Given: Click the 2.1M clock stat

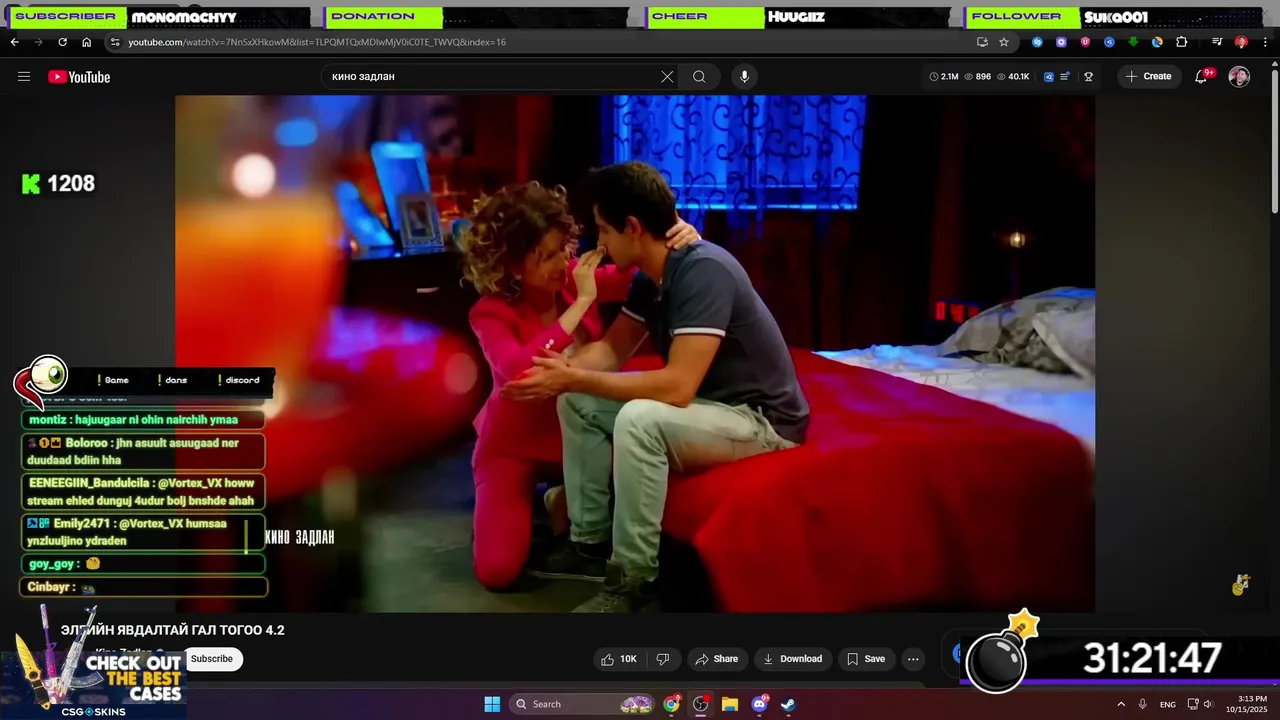Looking at the screenshot, I should point(944,77).
